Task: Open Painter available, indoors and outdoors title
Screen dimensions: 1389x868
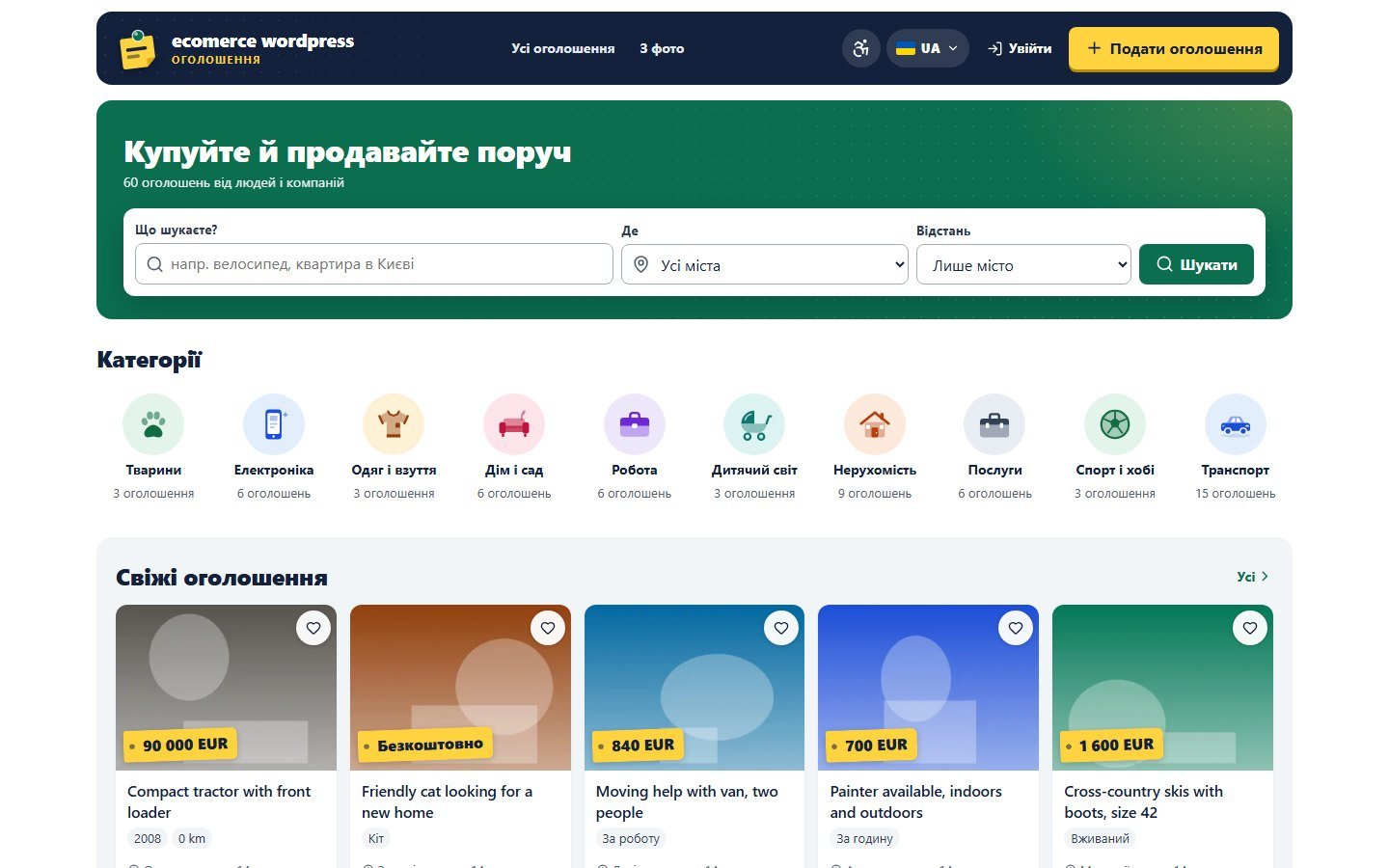Action: point(916,801)
